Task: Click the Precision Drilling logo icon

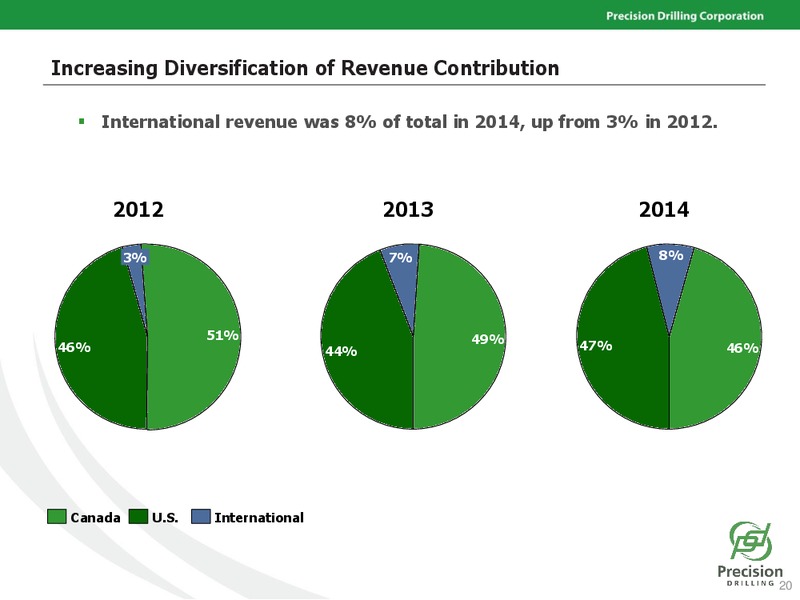Action: [x=750, y=540]
